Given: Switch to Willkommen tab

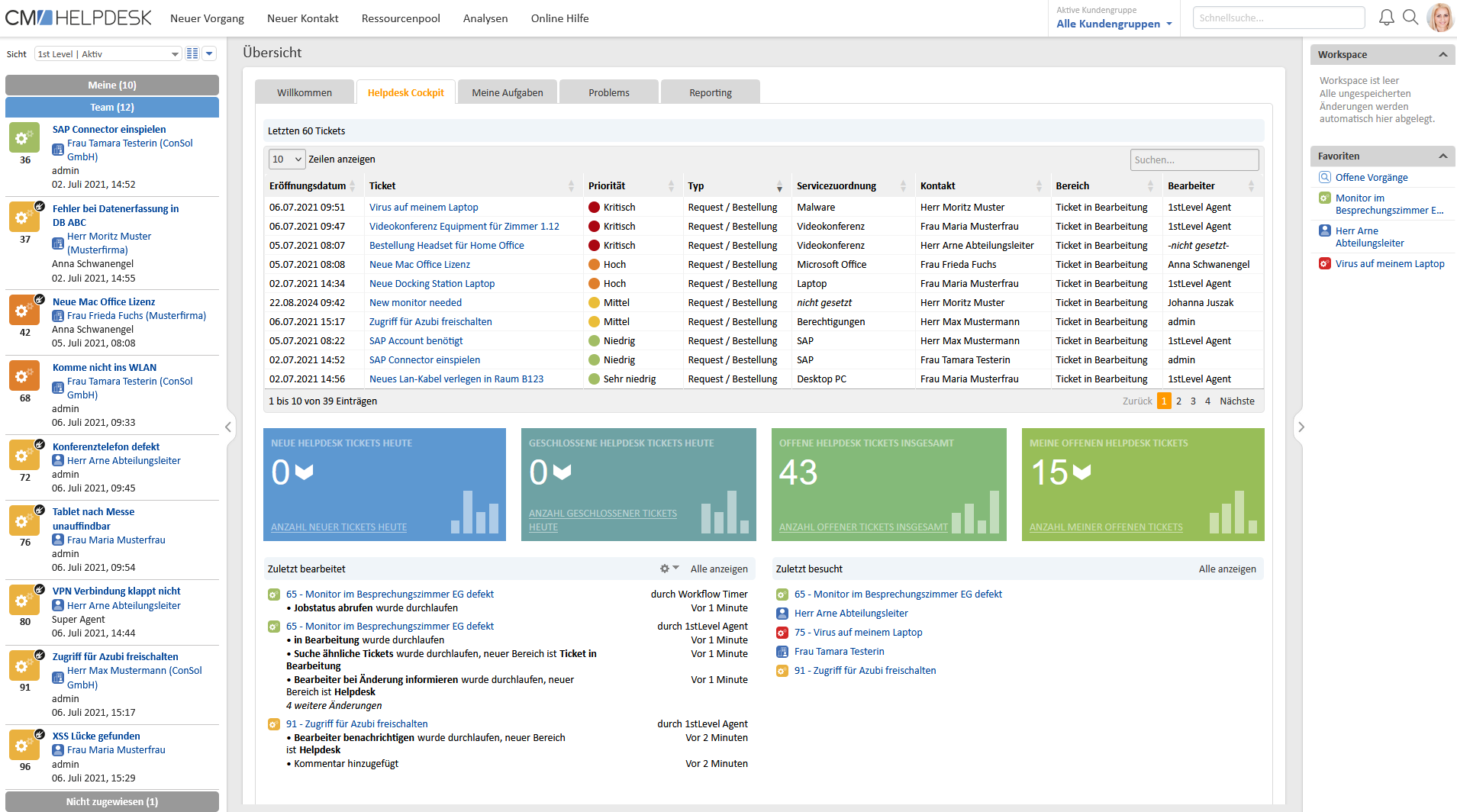Looking at the screenshot, I should click(x=305, y=92).
